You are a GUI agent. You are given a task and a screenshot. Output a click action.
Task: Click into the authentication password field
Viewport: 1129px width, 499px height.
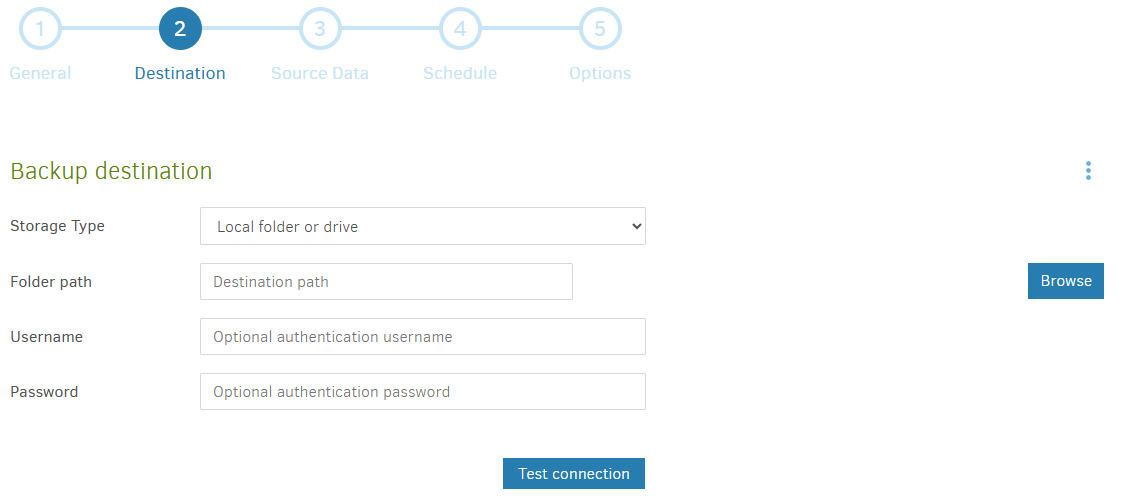422,392
